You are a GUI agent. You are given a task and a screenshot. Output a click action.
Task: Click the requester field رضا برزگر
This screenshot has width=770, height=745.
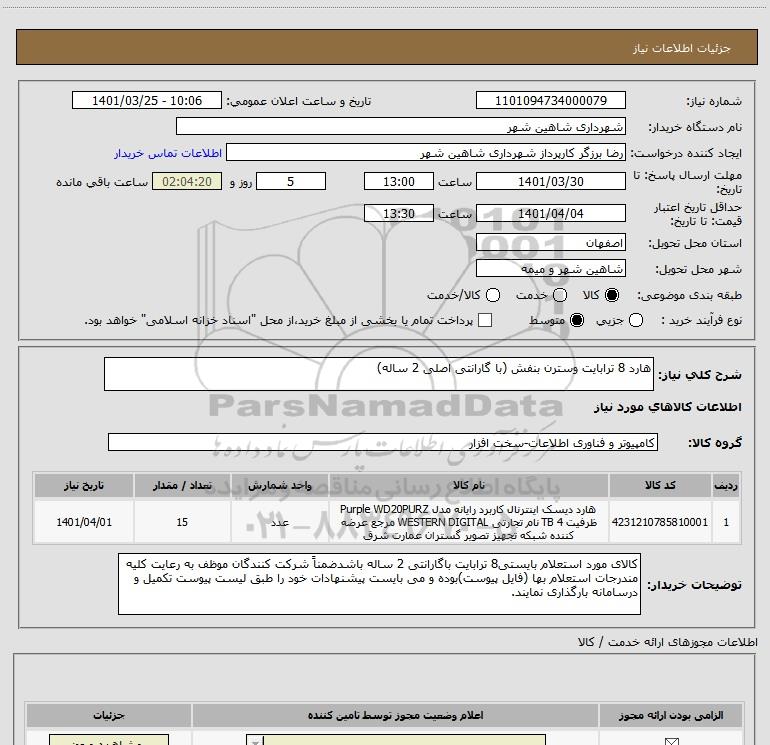click(425, 153)
